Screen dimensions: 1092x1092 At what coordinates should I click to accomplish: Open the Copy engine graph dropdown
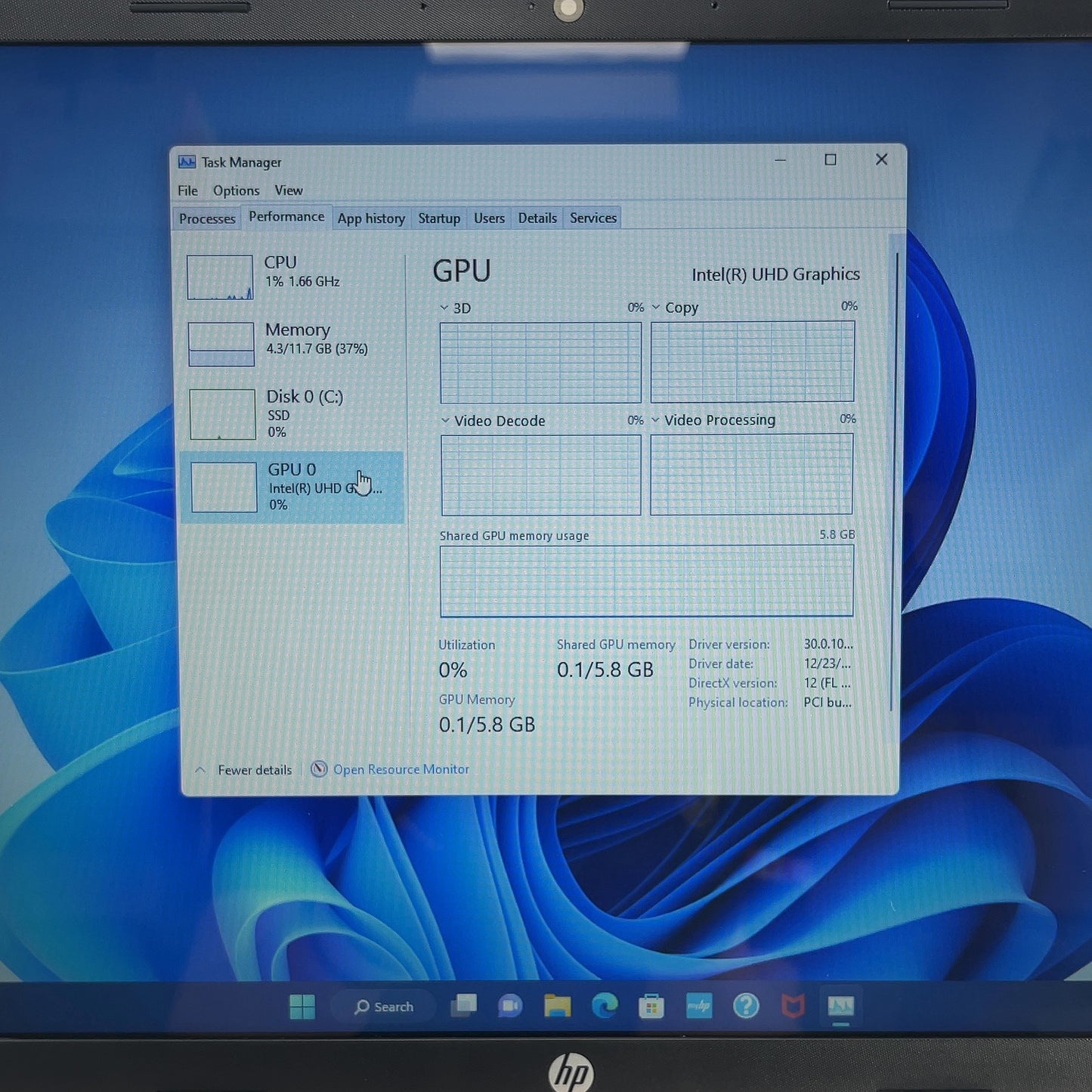[656, 307]
